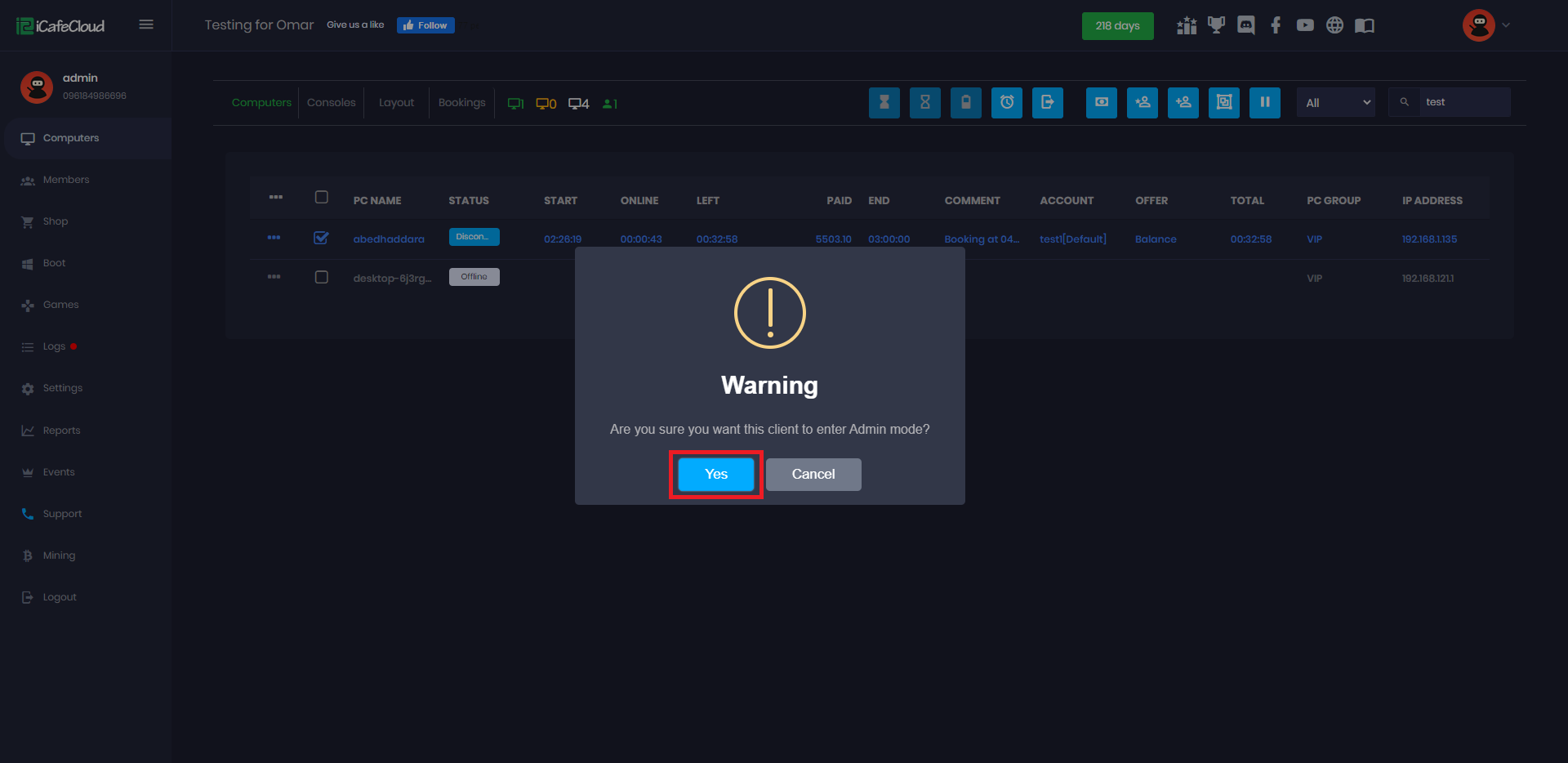This screenshot has height=763, width=1568.
Task: Open the Discord icon in header
Action: (x=1245, y=25)
